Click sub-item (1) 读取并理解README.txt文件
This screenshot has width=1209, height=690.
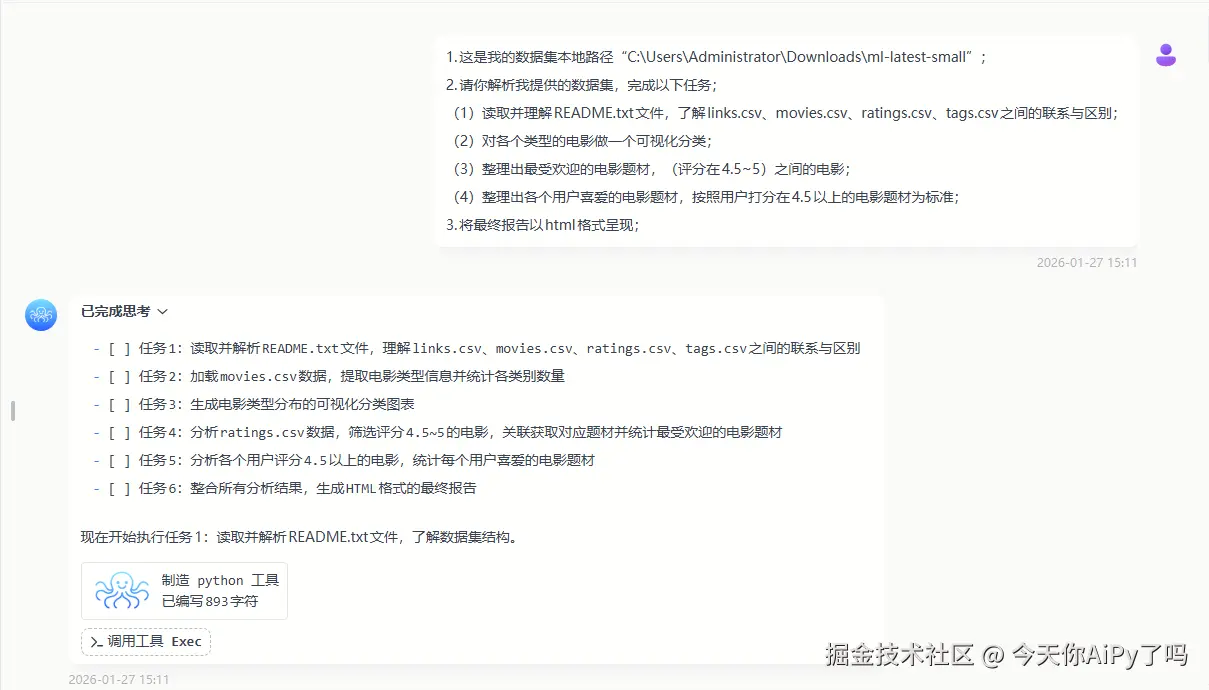[x=785, y=113]
